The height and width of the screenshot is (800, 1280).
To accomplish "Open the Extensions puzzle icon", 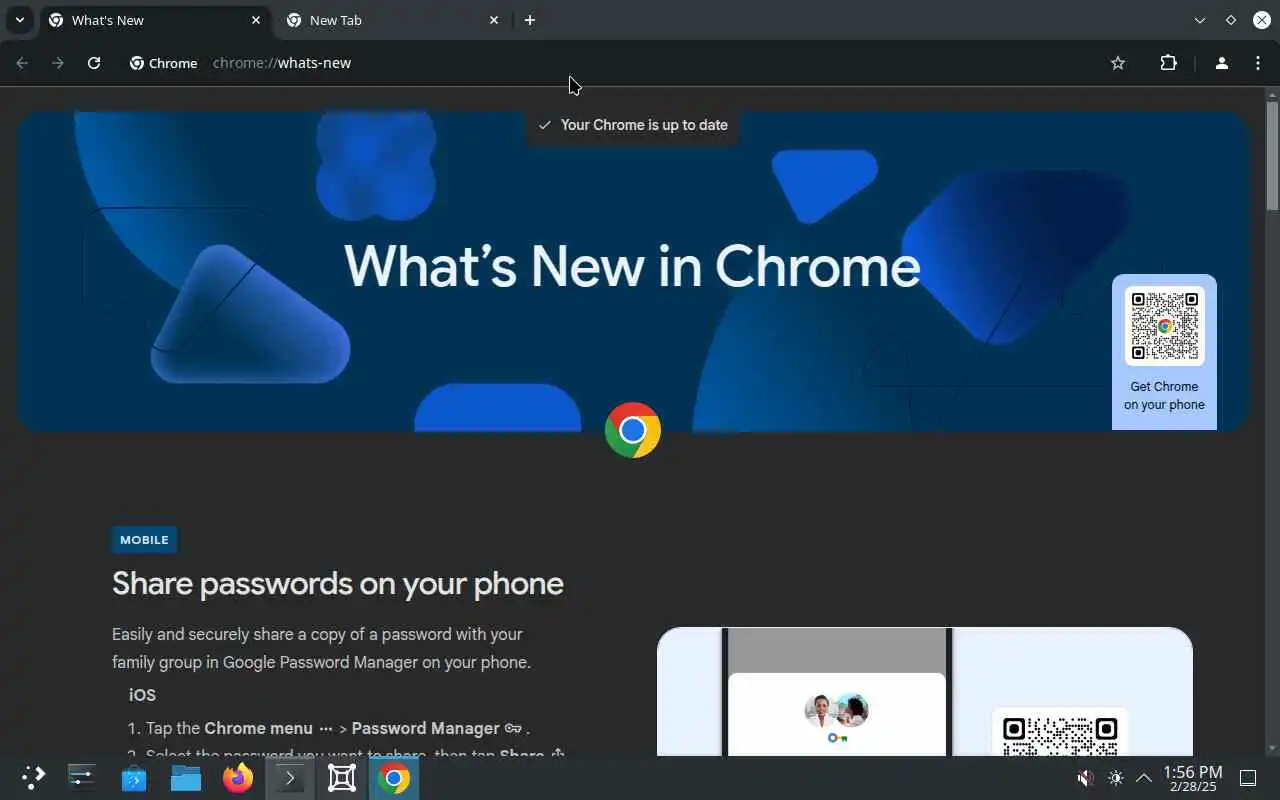I will (1168, 63).
